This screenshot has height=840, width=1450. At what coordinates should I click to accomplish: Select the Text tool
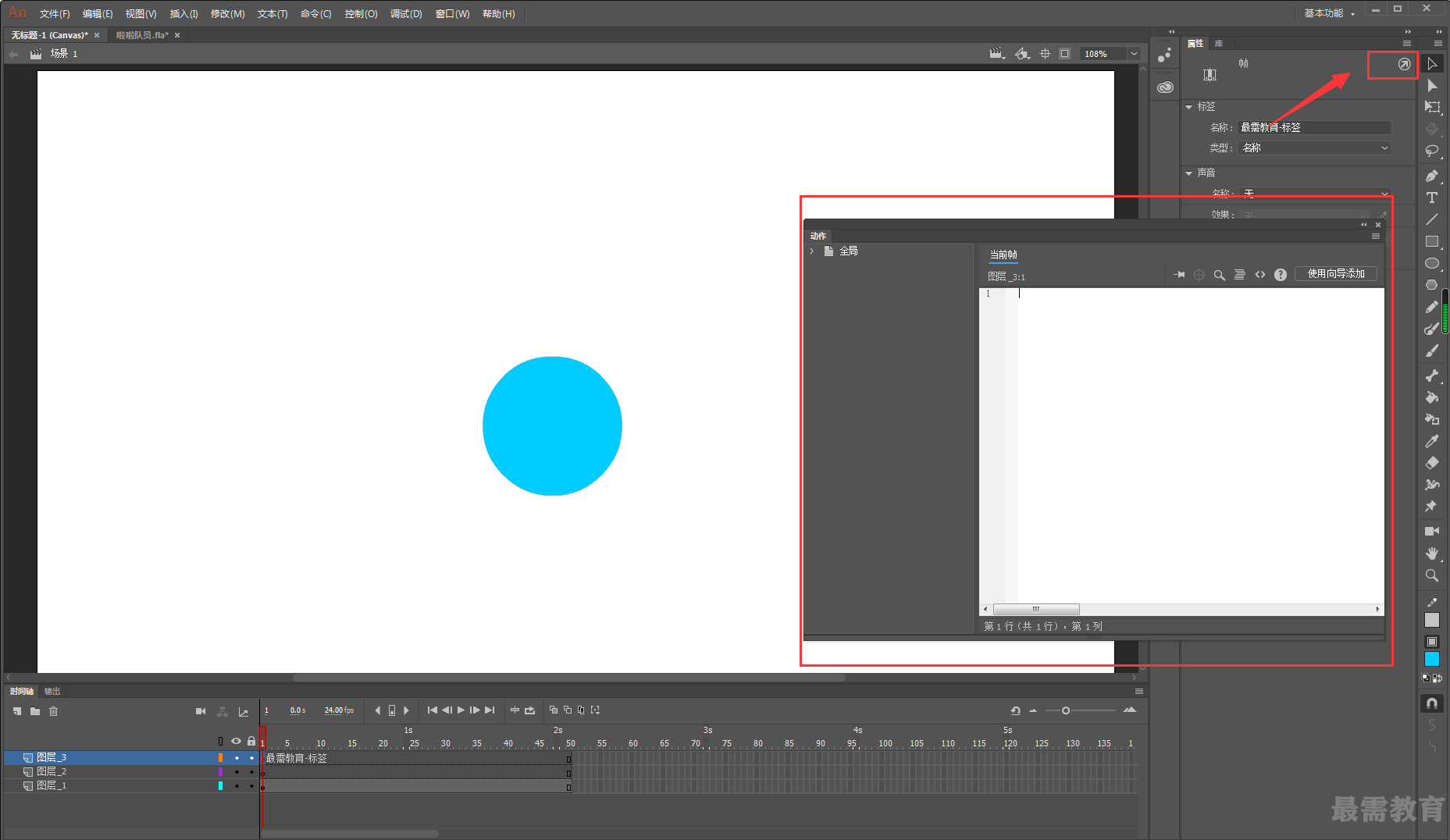coord(1432,198)
